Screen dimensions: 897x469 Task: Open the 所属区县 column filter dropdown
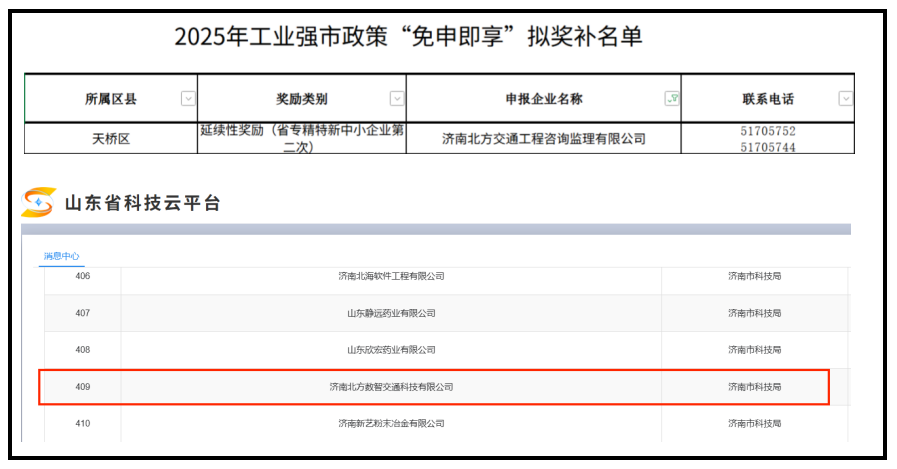(187, 98)
